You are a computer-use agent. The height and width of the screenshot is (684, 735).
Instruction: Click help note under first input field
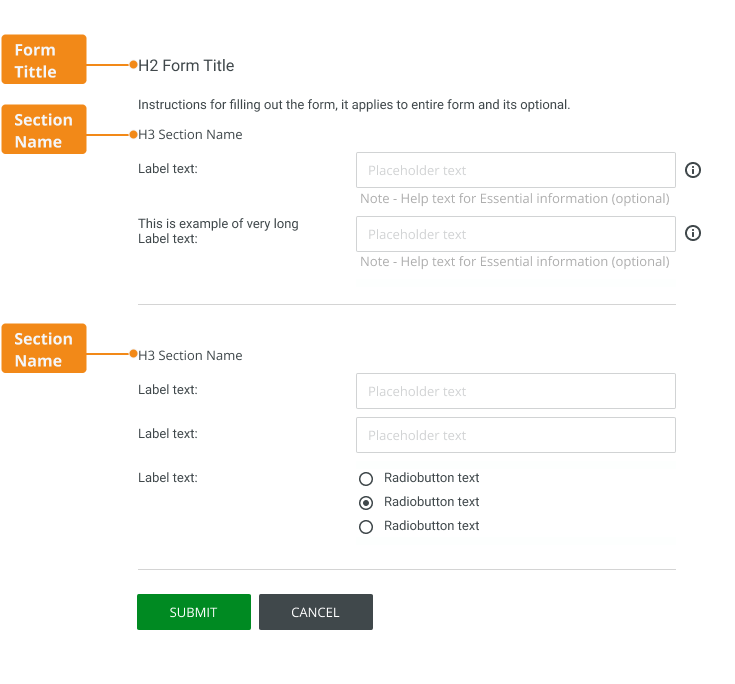pyautogui.click(x=515, y=199)
